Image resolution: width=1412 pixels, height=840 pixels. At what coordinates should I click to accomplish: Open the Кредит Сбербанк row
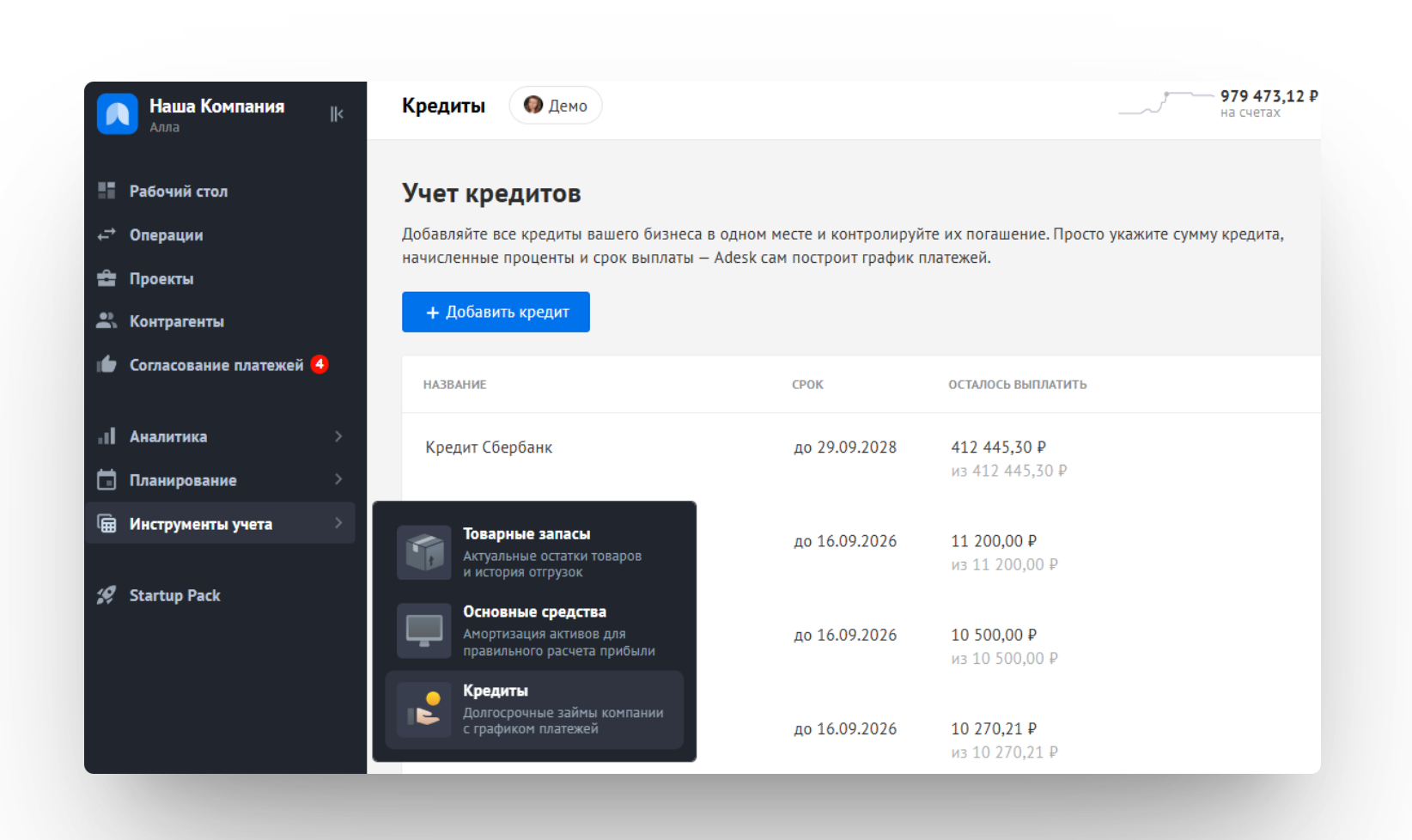(x=861, y=459)
